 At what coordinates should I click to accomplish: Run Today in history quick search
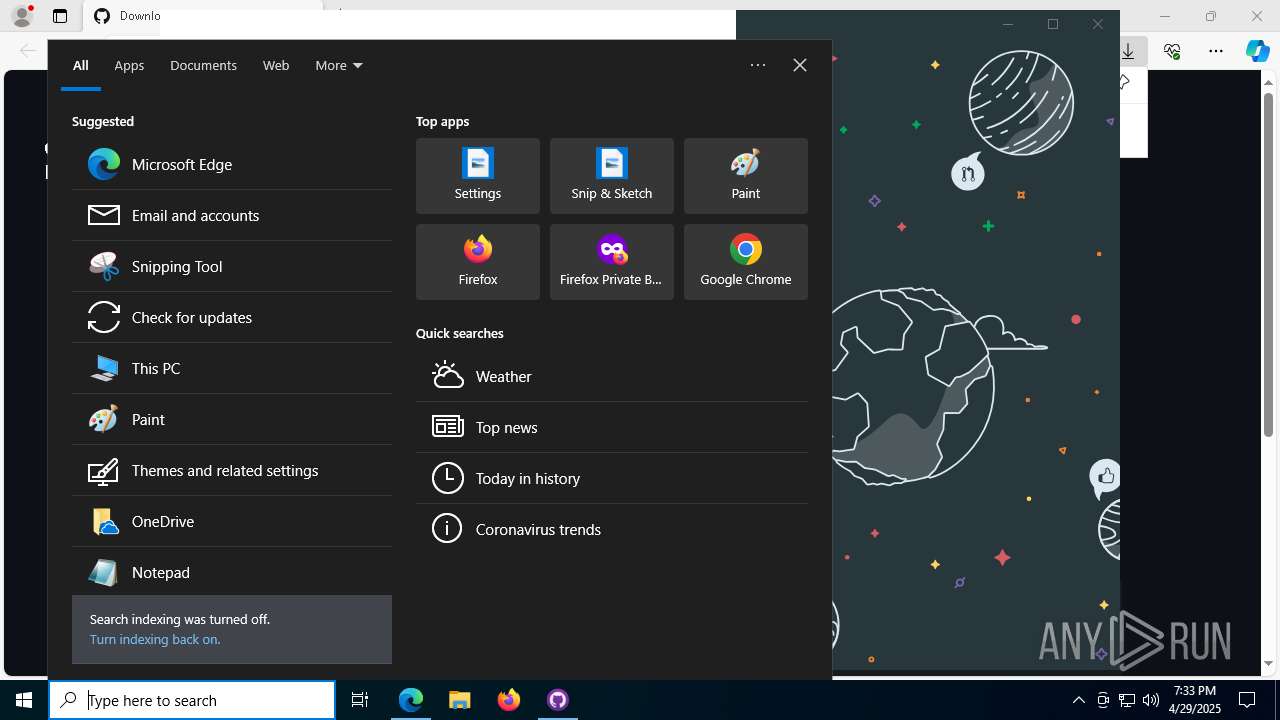(x=612, y=478)
